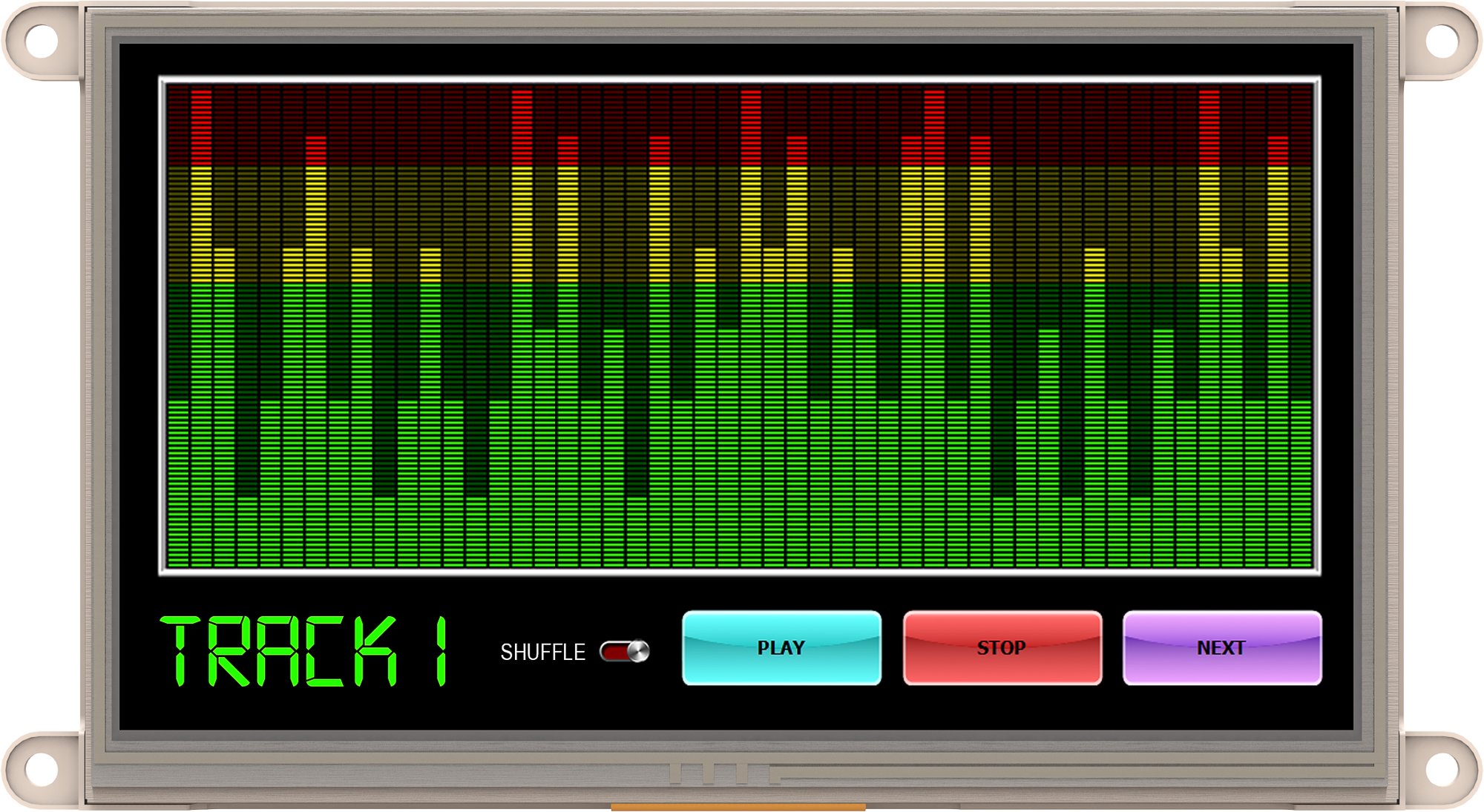Viewport: 1484px width, 812px height.
Task: Click the top-right mounting hole
Action: click(x=1442, y=41)
